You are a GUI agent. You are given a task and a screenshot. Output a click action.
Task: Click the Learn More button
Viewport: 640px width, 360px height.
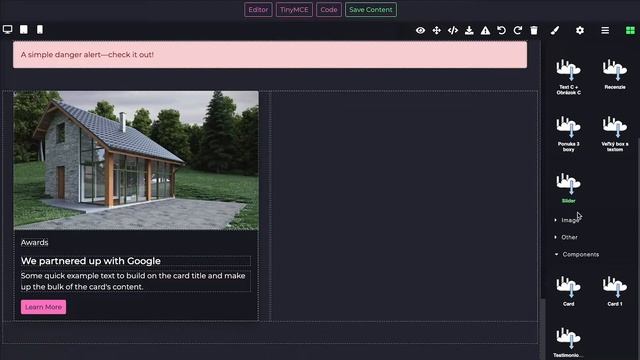[x=43, y=307]
